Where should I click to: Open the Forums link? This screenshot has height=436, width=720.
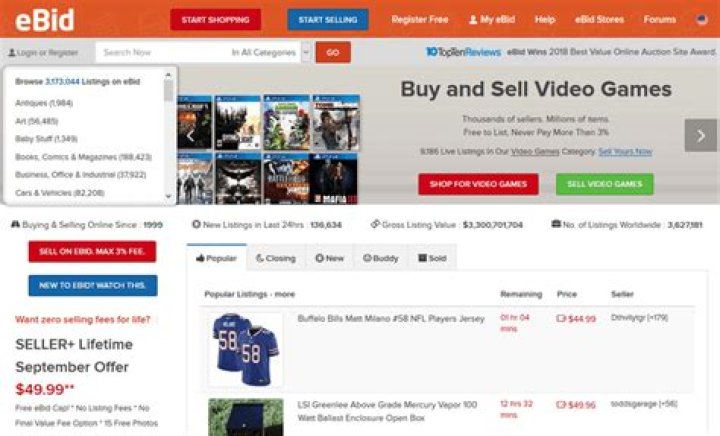[x=659, y=19]
